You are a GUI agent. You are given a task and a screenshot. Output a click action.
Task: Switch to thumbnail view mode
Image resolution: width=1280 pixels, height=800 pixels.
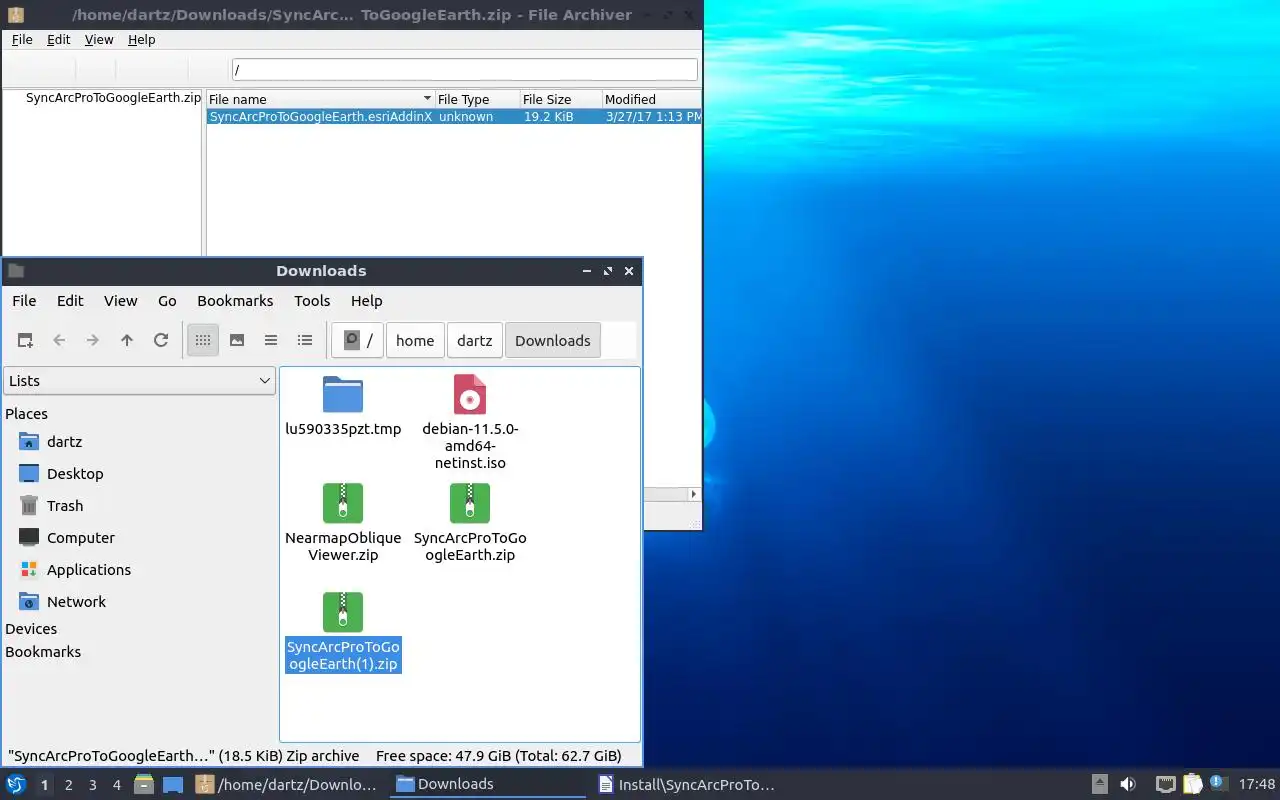tap(237, 340)
